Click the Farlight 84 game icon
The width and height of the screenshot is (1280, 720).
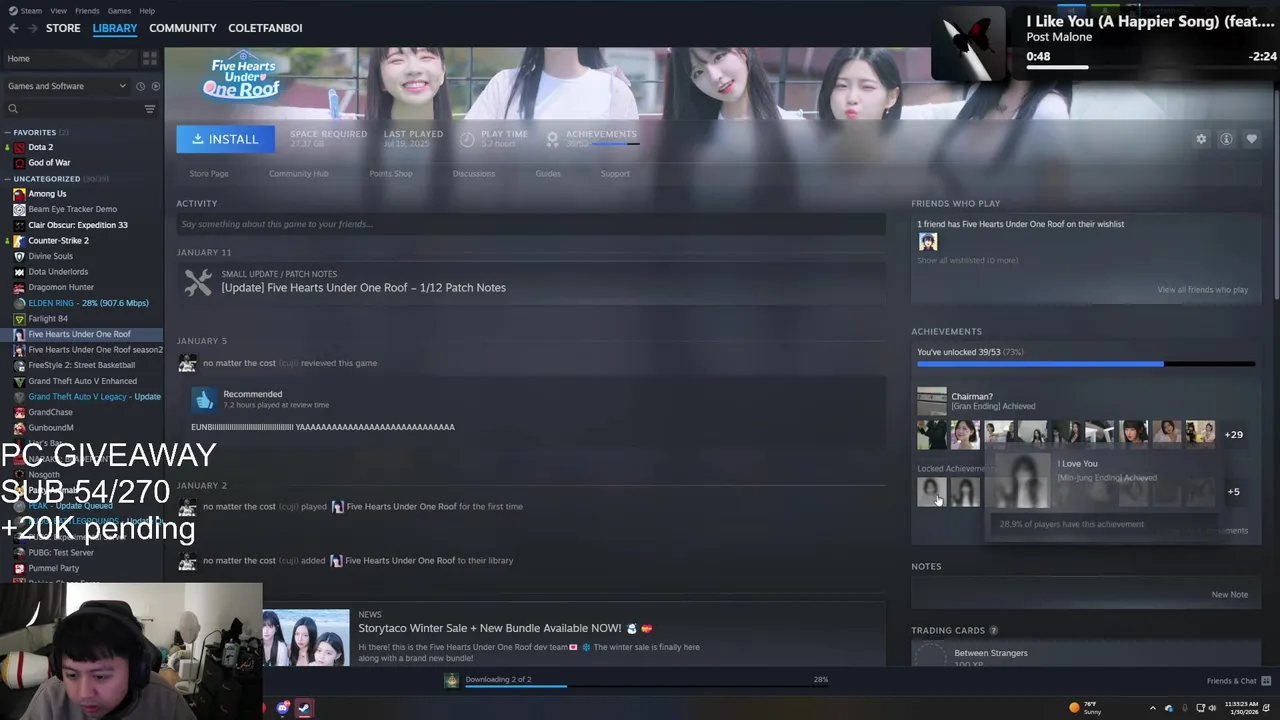click(19, 318)
